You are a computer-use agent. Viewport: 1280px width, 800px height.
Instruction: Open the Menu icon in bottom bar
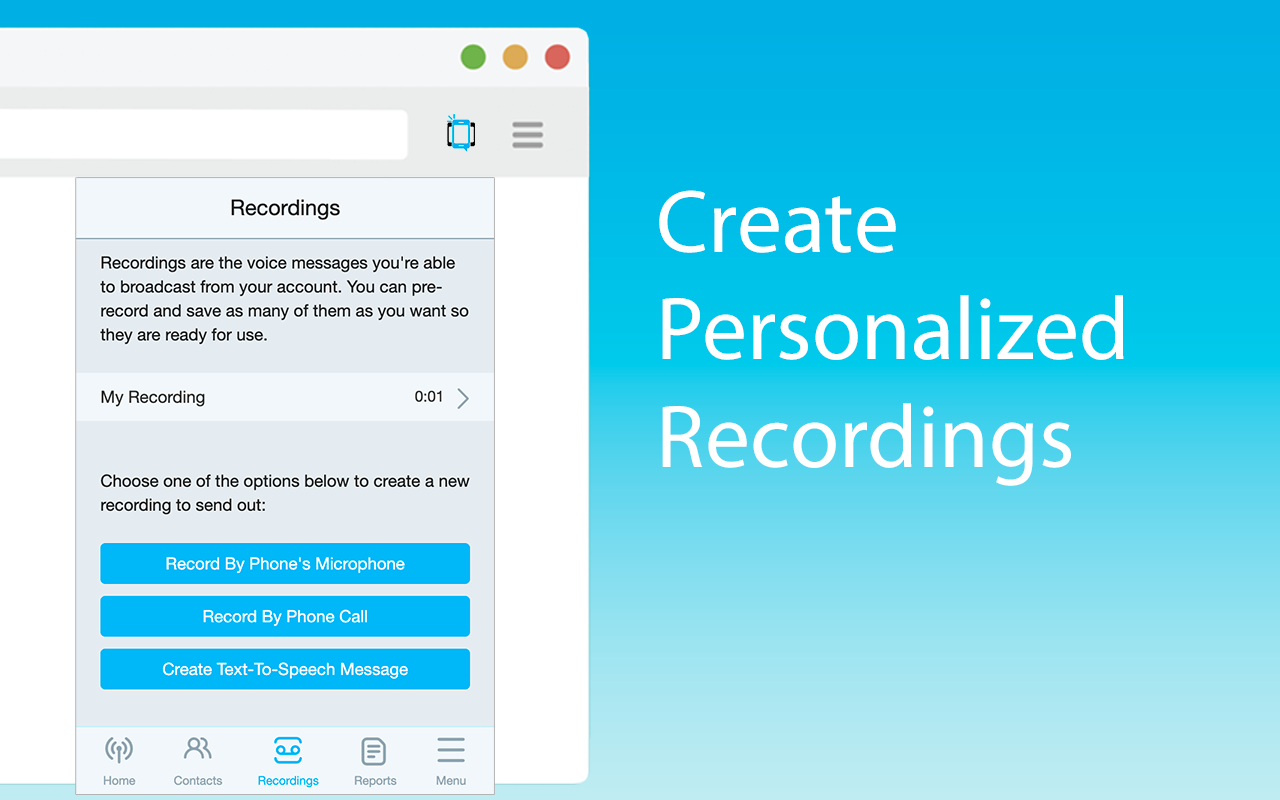point(450,758)
